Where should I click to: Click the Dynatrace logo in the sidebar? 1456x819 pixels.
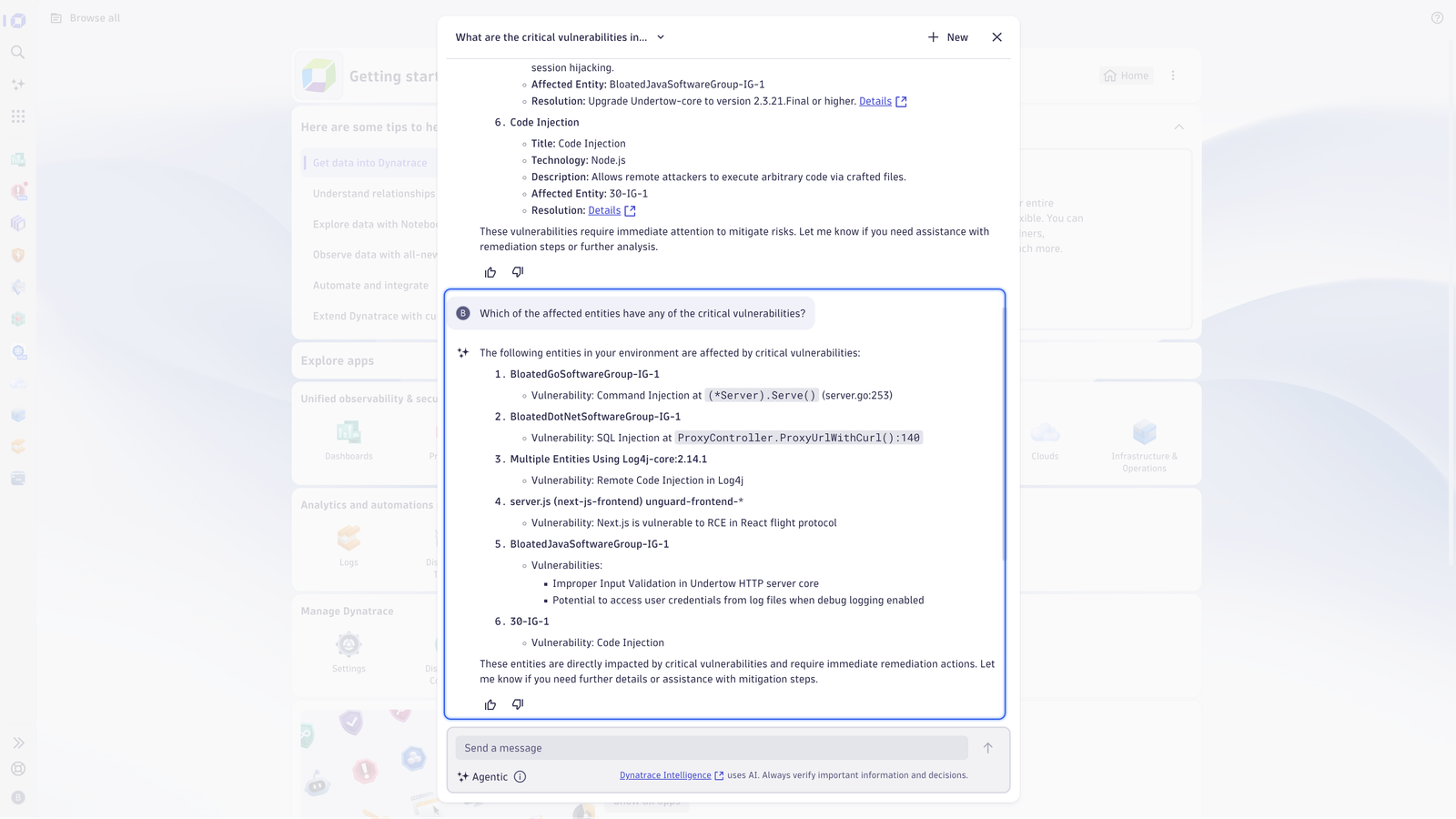tap(18, 20)
